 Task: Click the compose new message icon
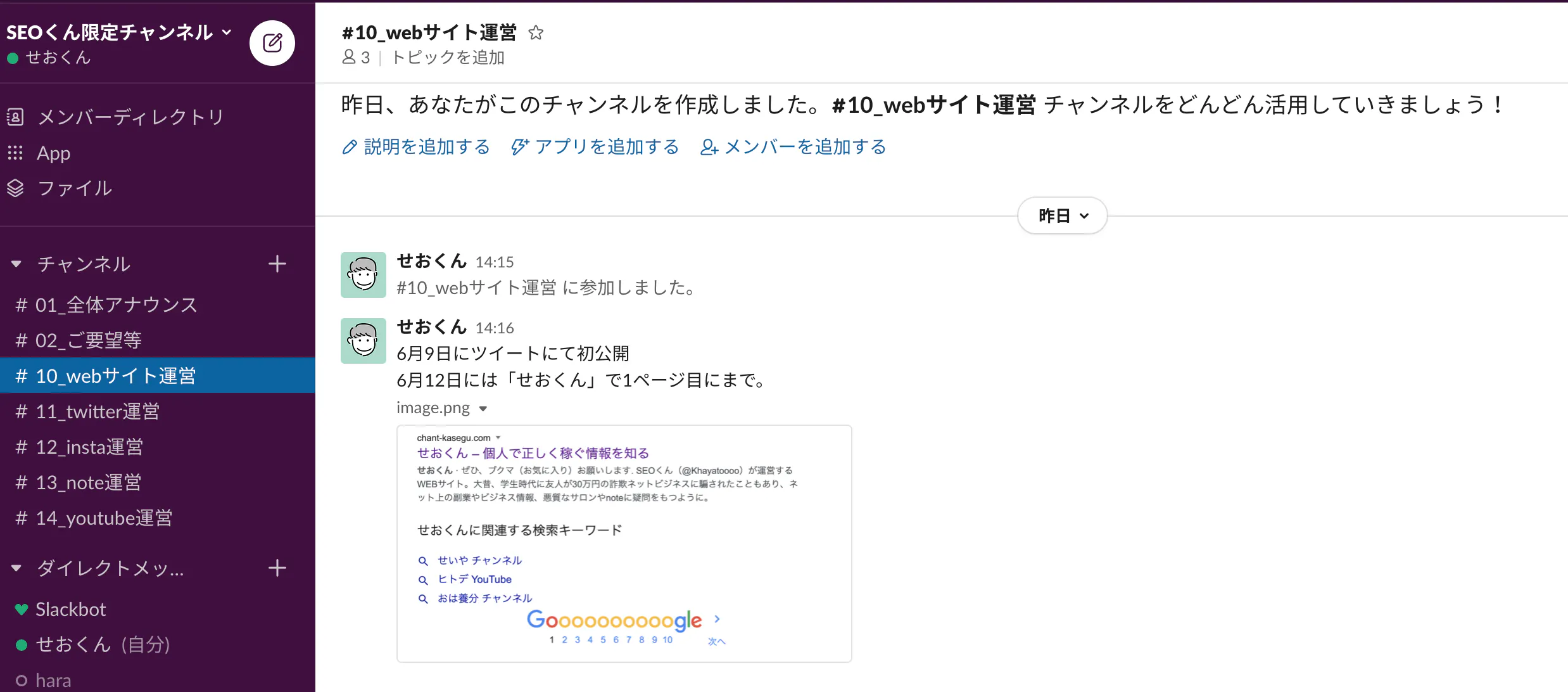272,43
